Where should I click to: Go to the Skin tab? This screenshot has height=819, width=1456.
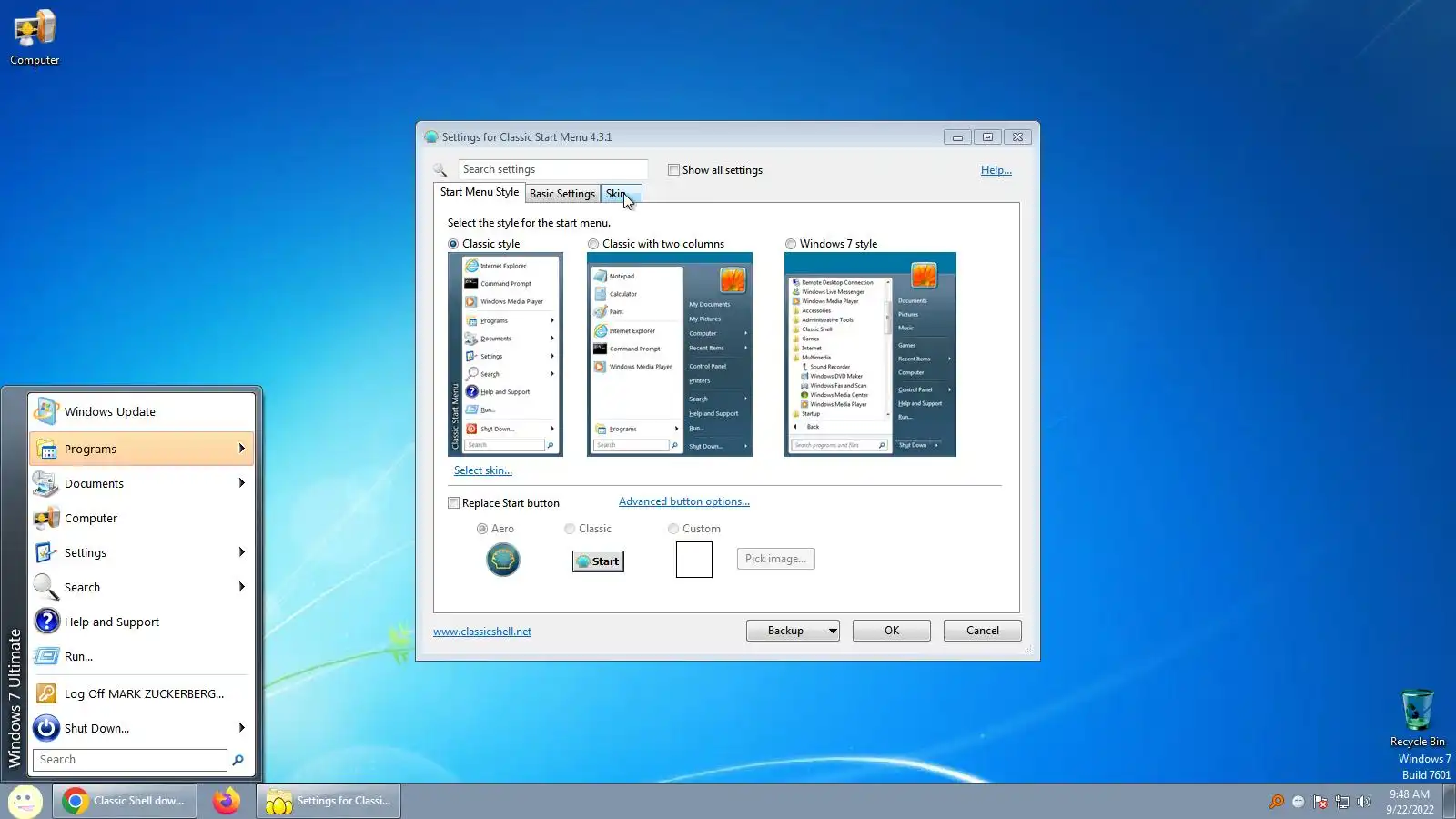[x=621, y=194]
